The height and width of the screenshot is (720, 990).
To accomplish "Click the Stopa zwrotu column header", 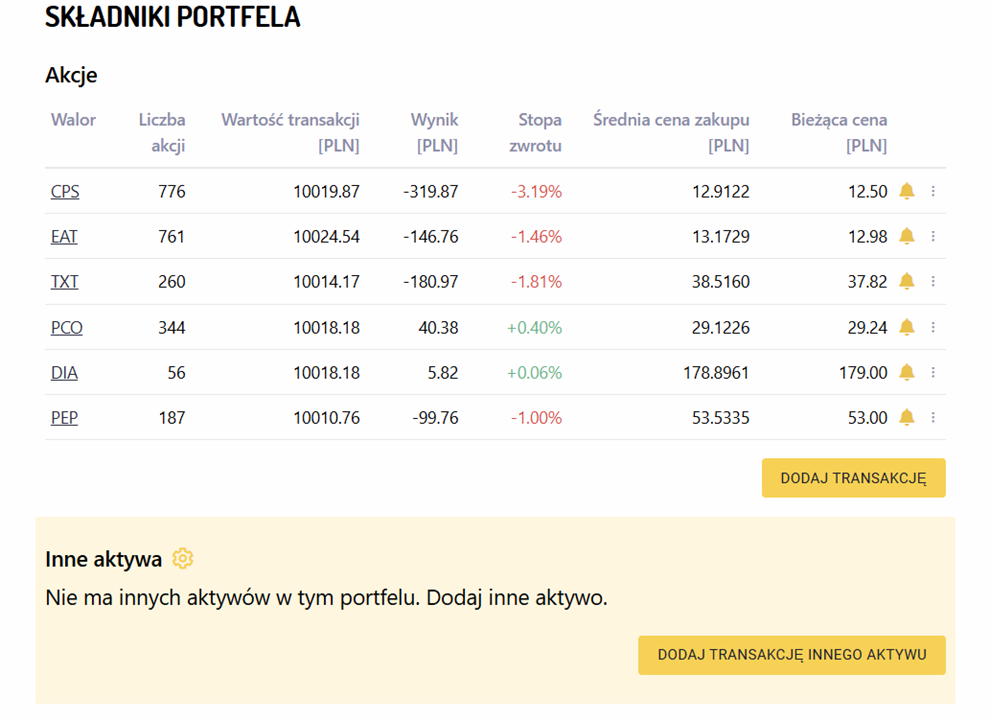I will [539, 132].
